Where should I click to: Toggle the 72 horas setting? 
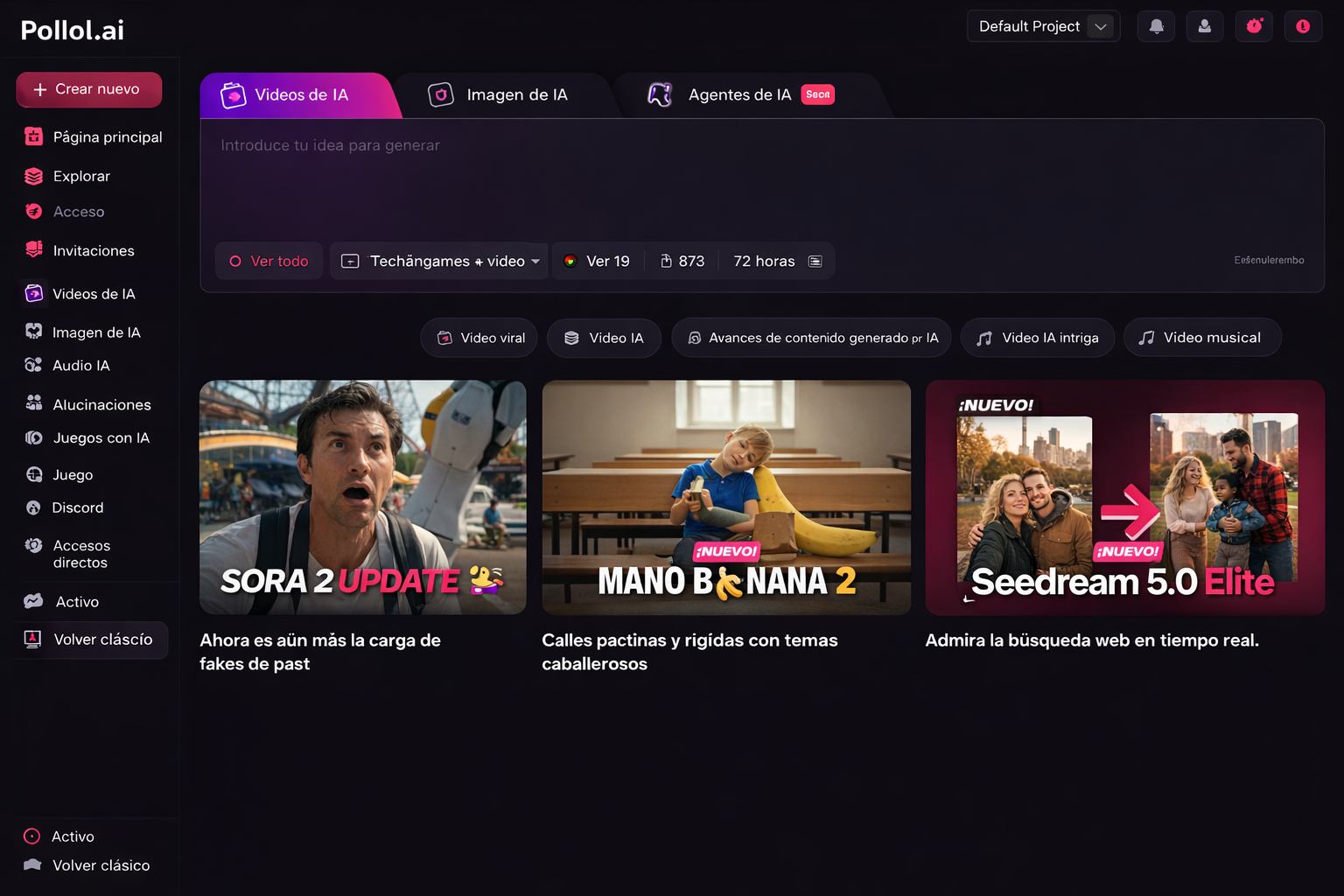777,261
